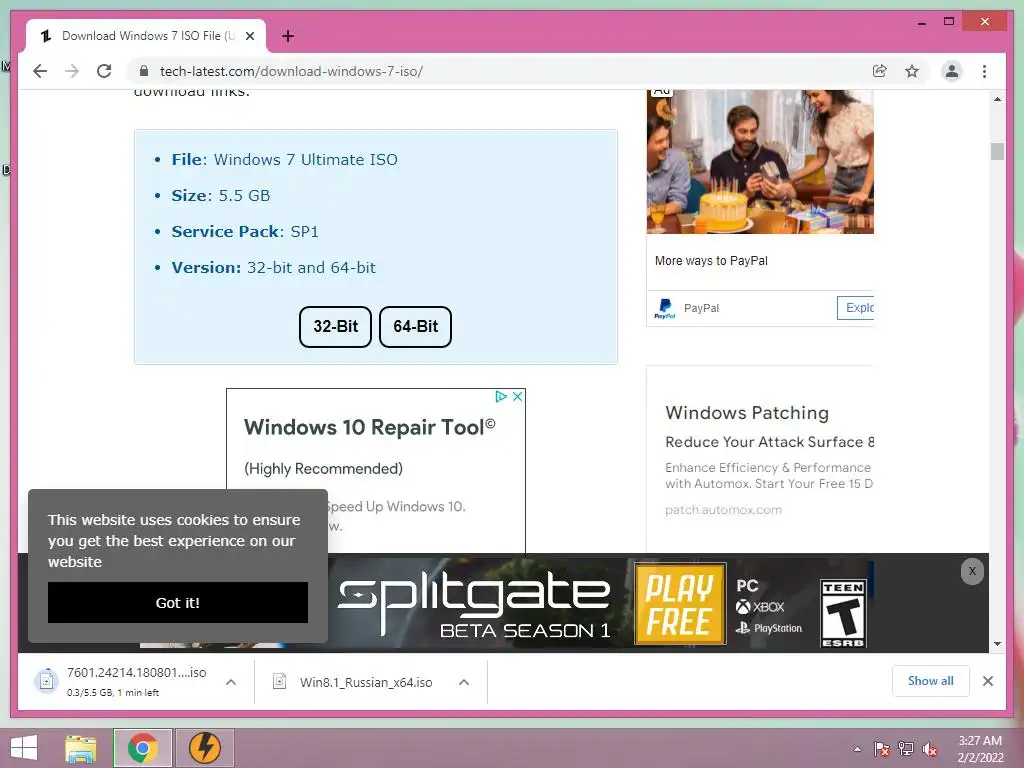
Task: Open the network tray icon
Action: (x=906, y=749)
